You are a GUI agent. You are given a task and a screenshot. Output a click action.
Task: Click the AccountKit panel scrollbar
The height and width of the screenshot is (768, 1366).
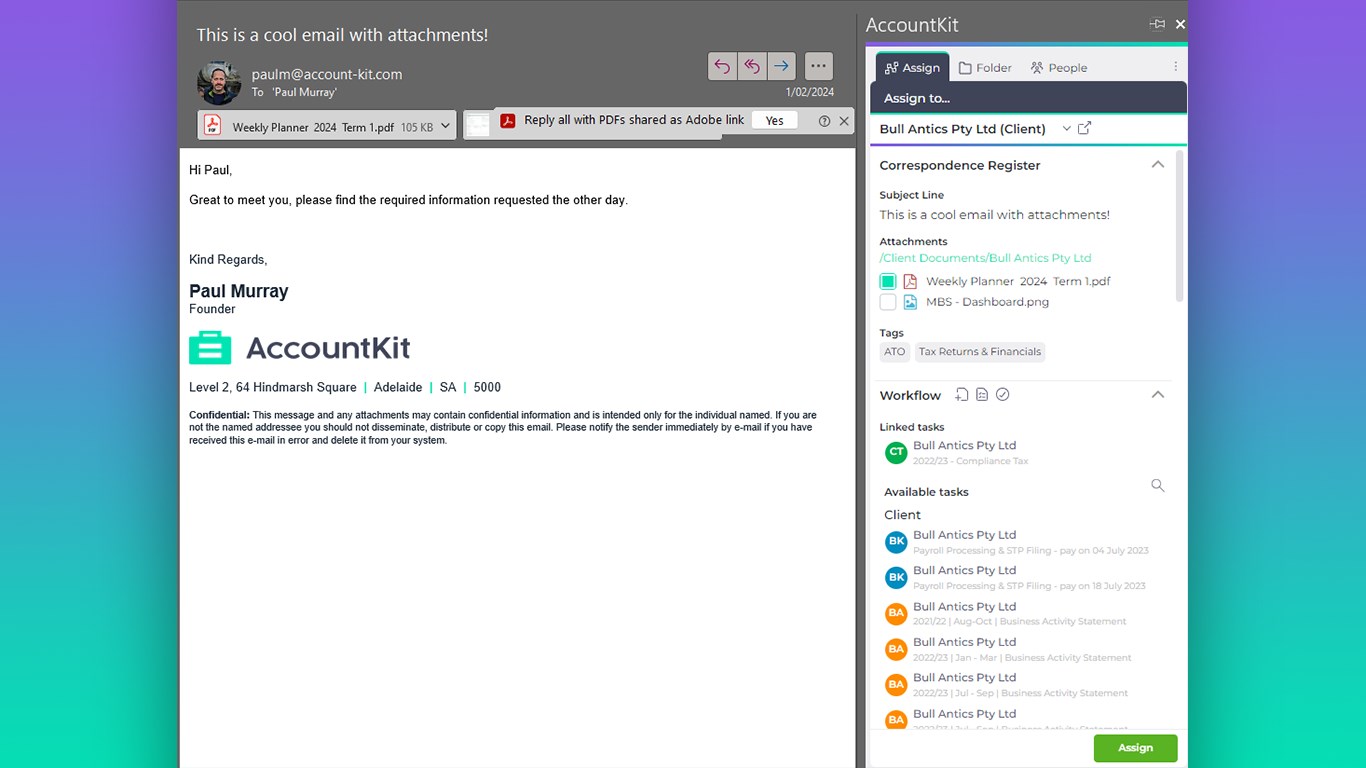1180,225
